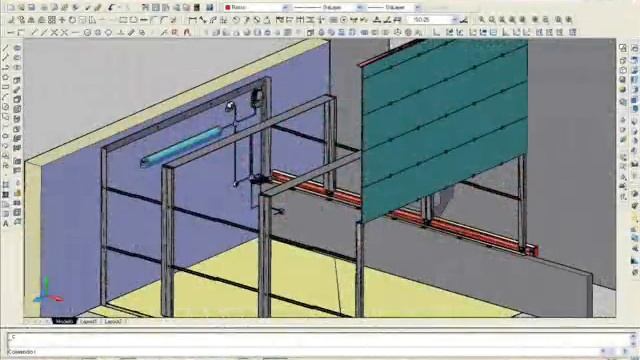Switch to the Layout2 tab

pos(113,322)
